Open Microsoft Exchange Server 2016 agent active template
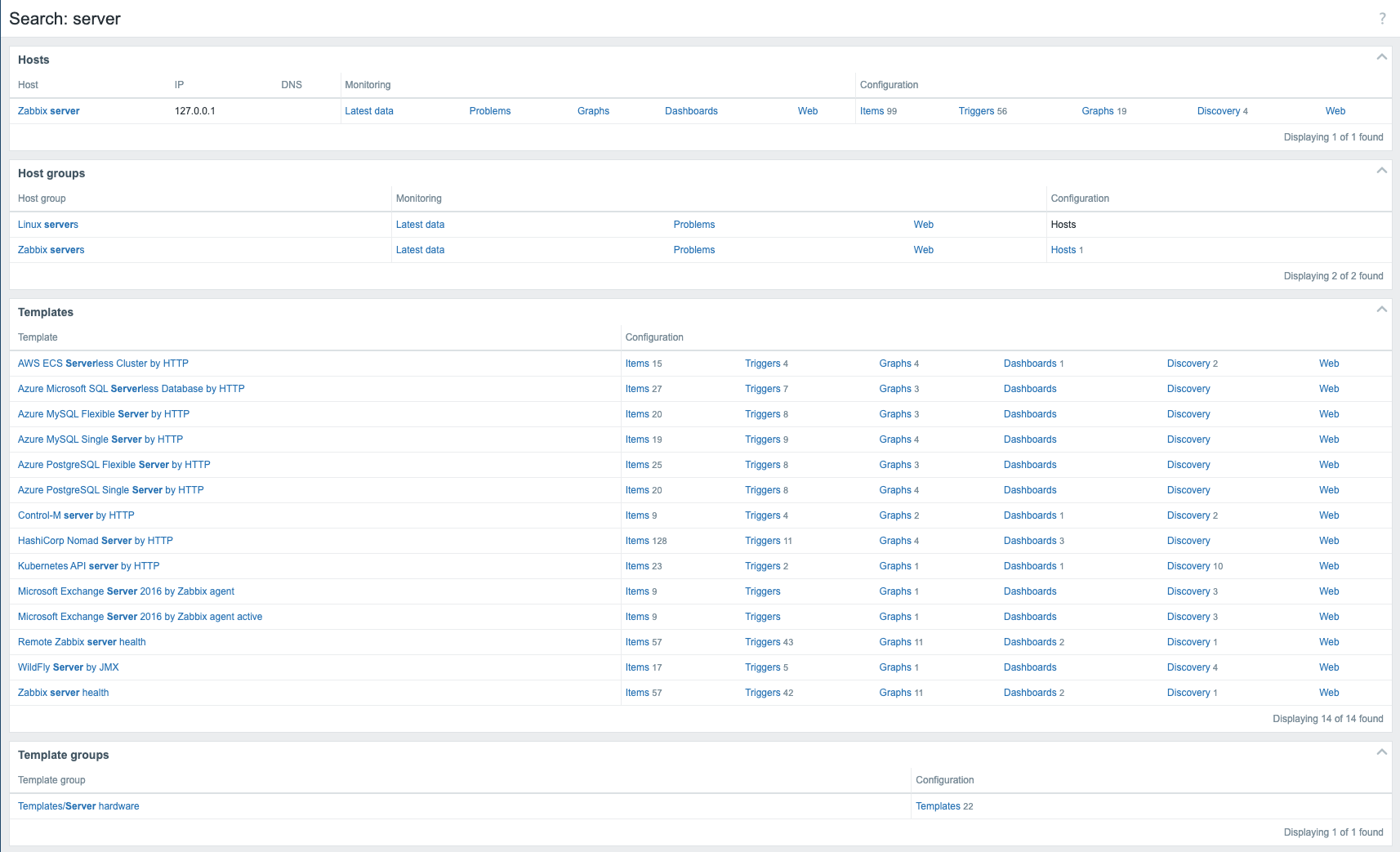This screenshot has width=1400, height=852. [140, 617]
